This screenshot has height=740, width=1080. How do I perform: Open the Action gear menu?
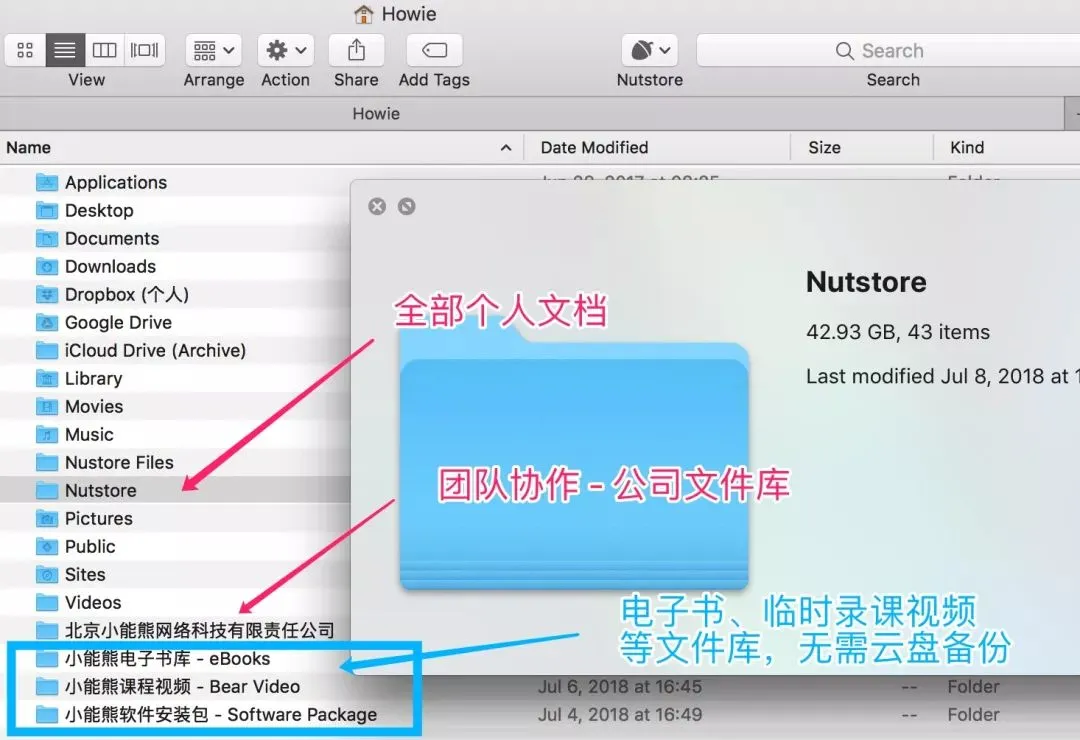coord(286,50)
